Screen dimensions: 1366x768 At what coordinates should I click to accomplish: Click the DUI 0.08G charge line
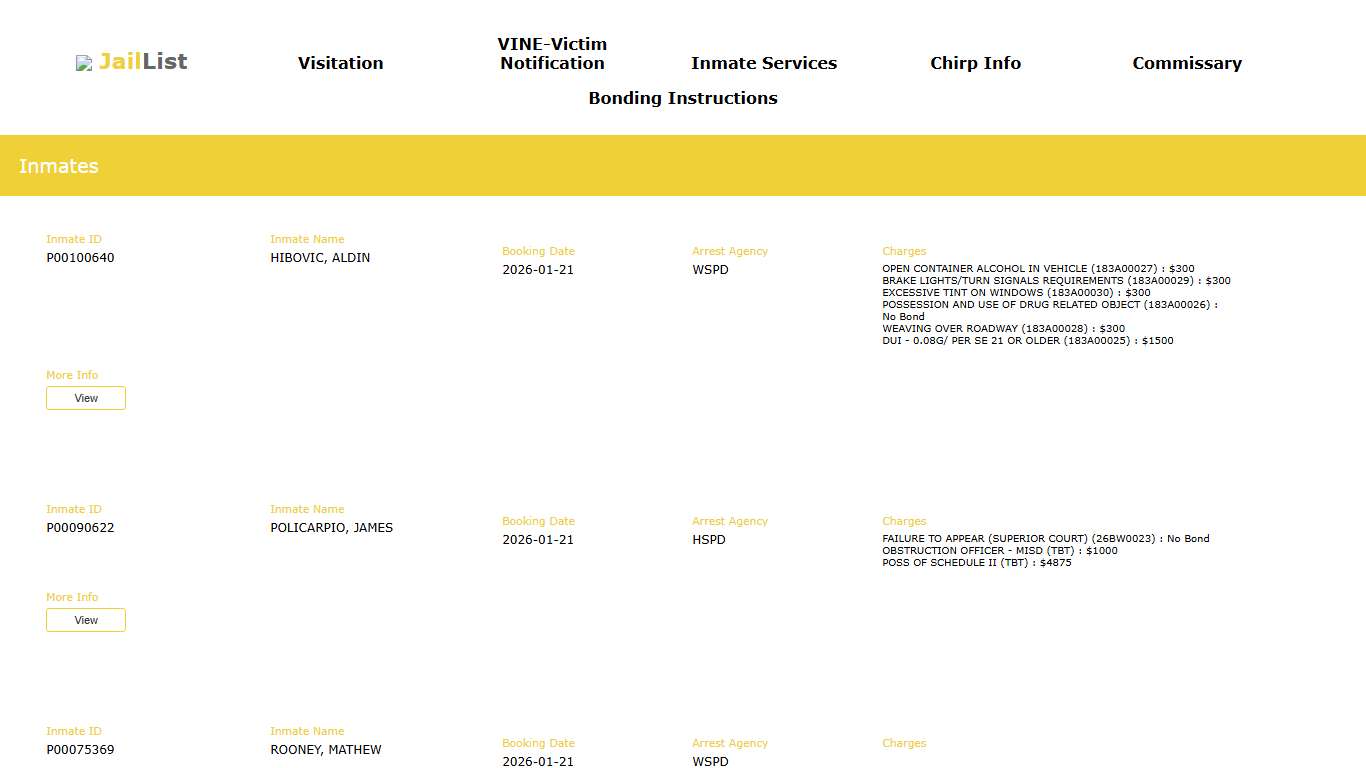[1027, 341]
